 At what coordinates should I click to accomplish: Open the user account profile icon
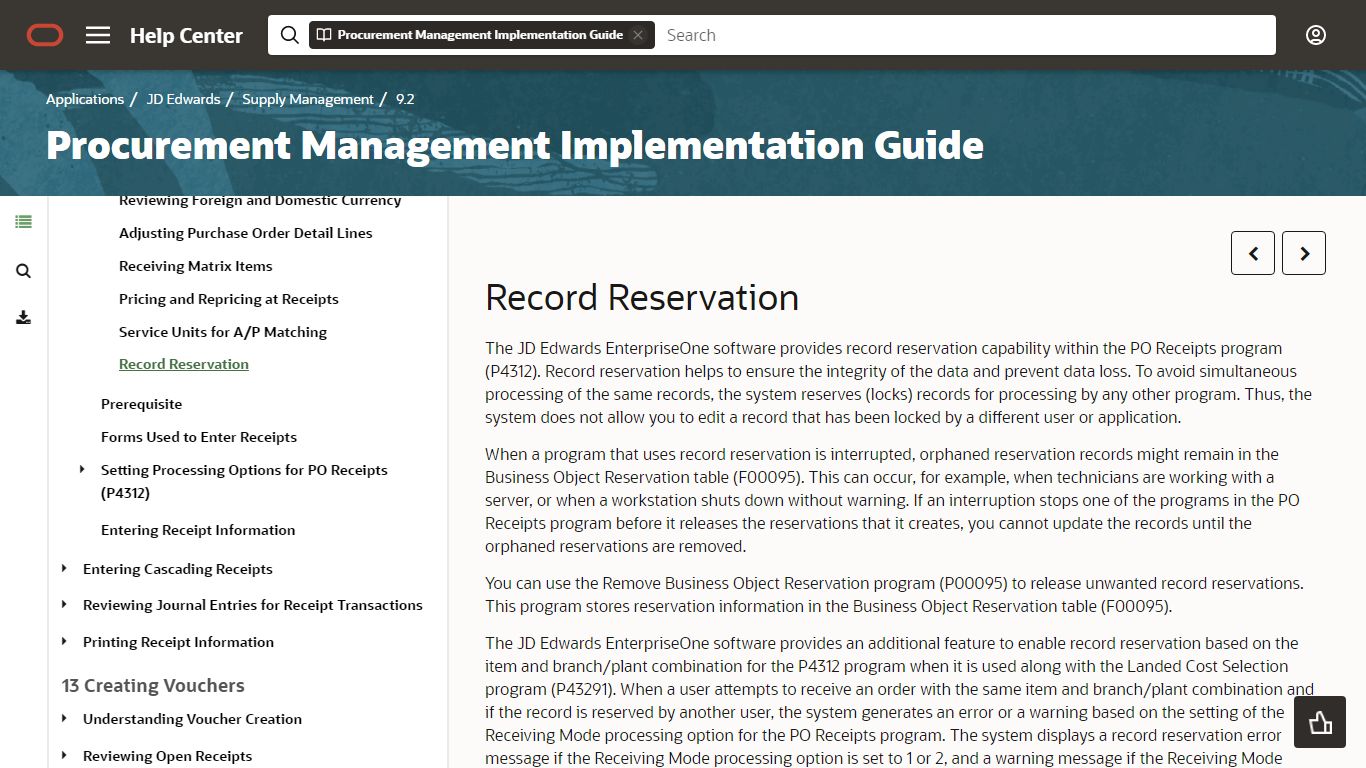[1316, 35]
